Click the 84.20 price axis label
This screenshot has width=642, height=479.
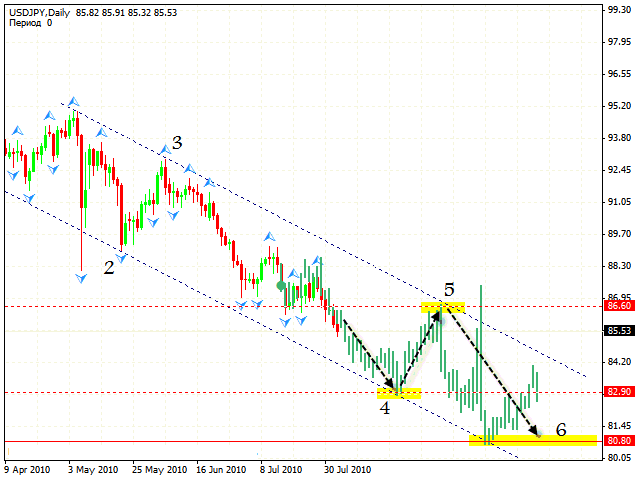(x=619, y=362)
